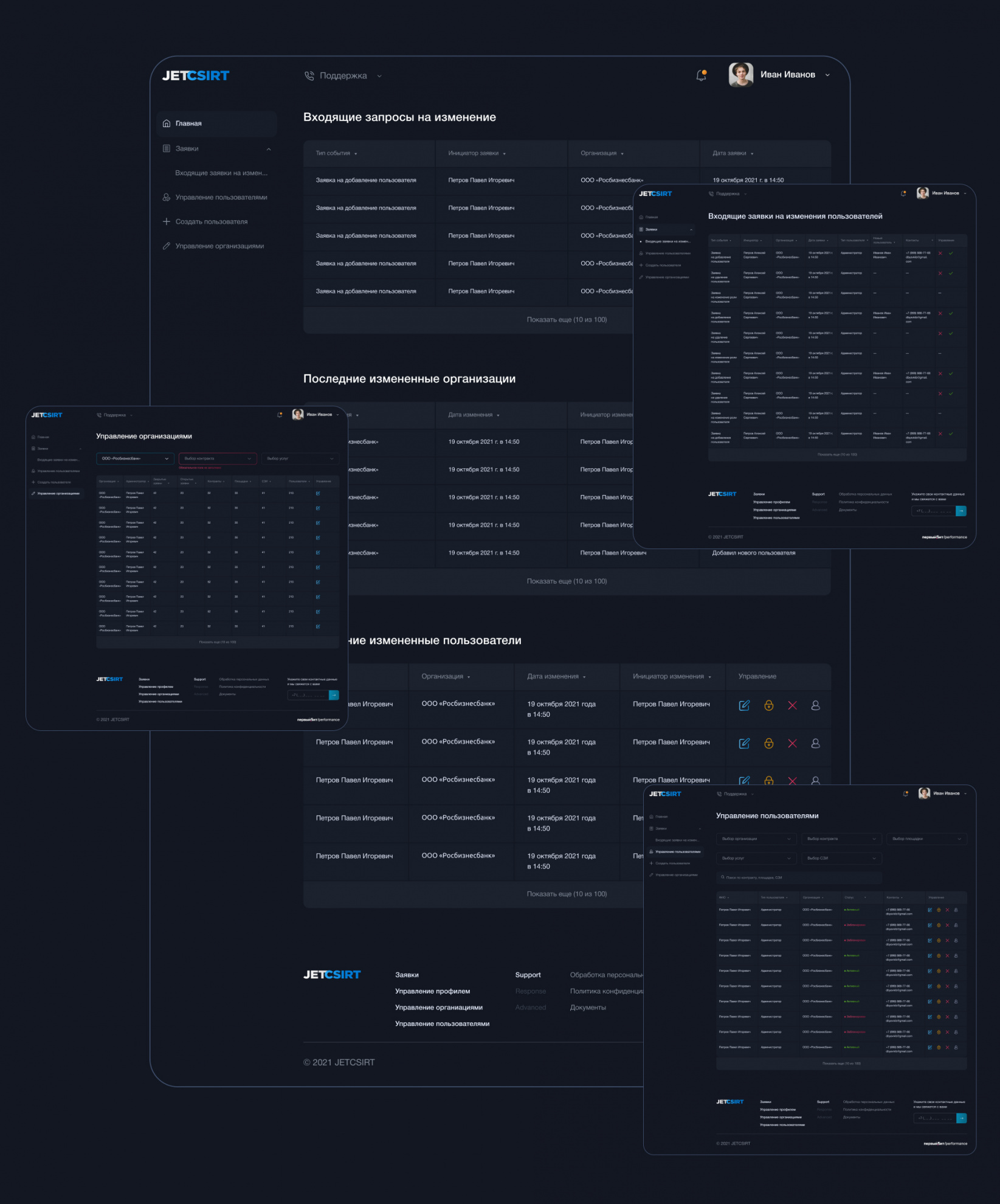1000x1204 pixels.
Task: Click the notification bell in the large main dashboard header
Action: point(701,75)
